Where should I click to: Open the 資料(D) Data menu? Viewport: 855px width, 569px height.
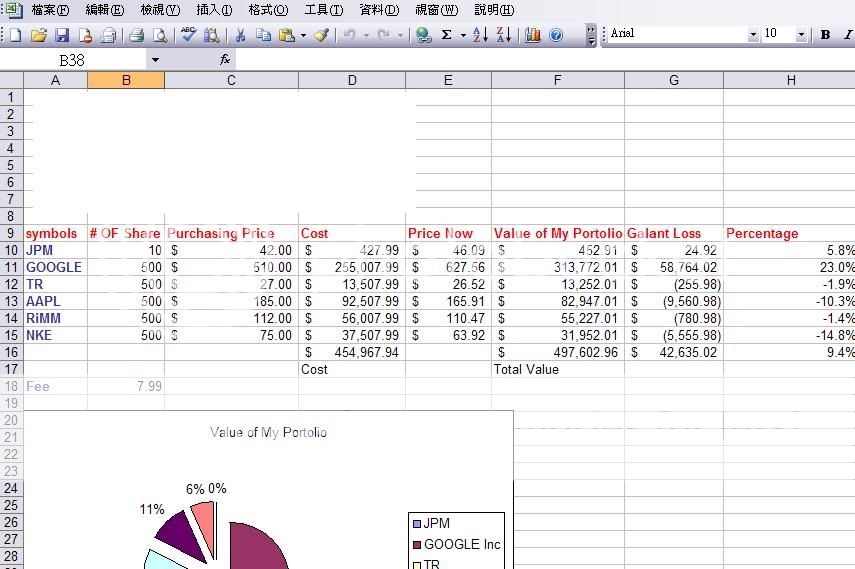point(379,10)
